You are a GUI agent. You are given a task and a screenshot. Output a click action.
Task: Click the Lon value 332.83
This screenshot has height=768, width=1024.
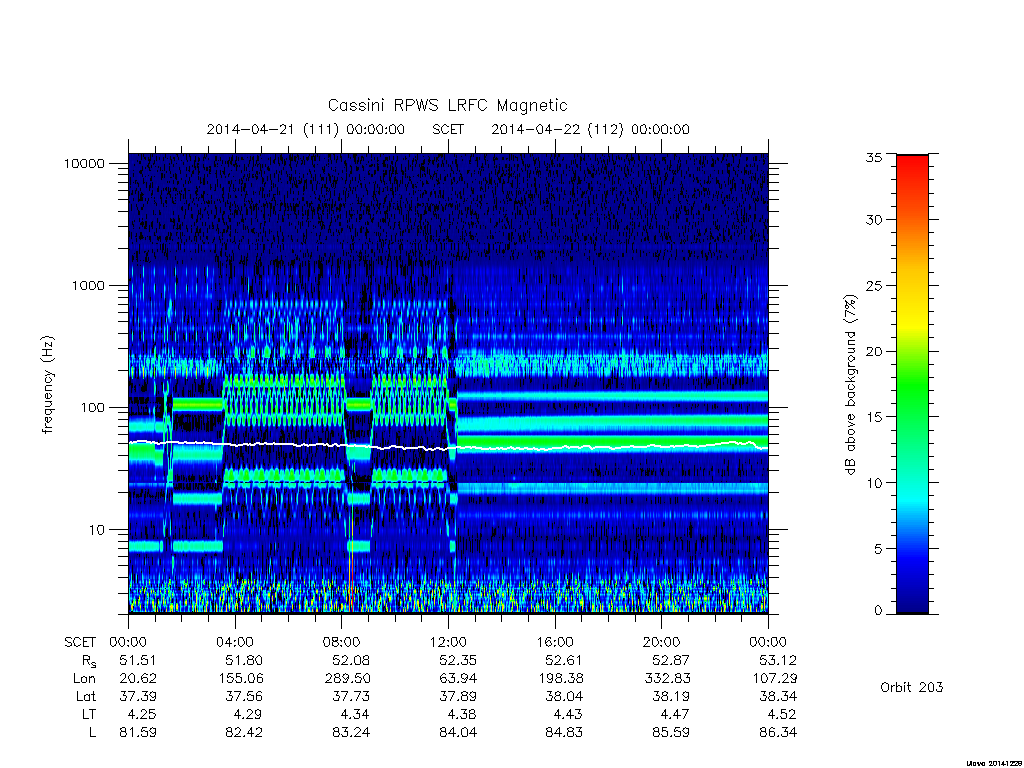[667, 679]
